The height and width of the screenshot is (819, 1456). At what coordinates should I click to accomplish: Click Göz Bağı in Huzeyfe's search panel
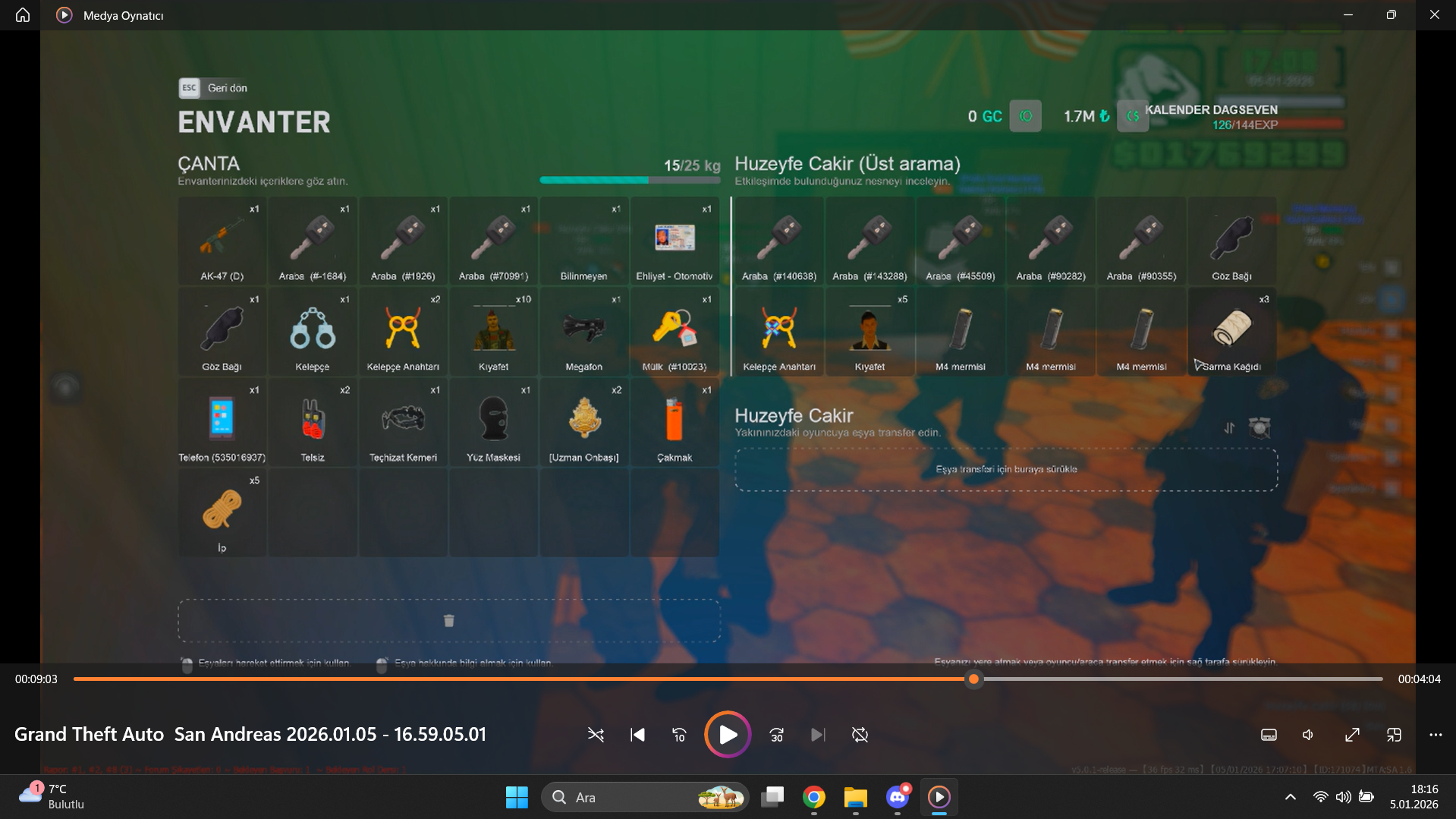point(1231,241)
